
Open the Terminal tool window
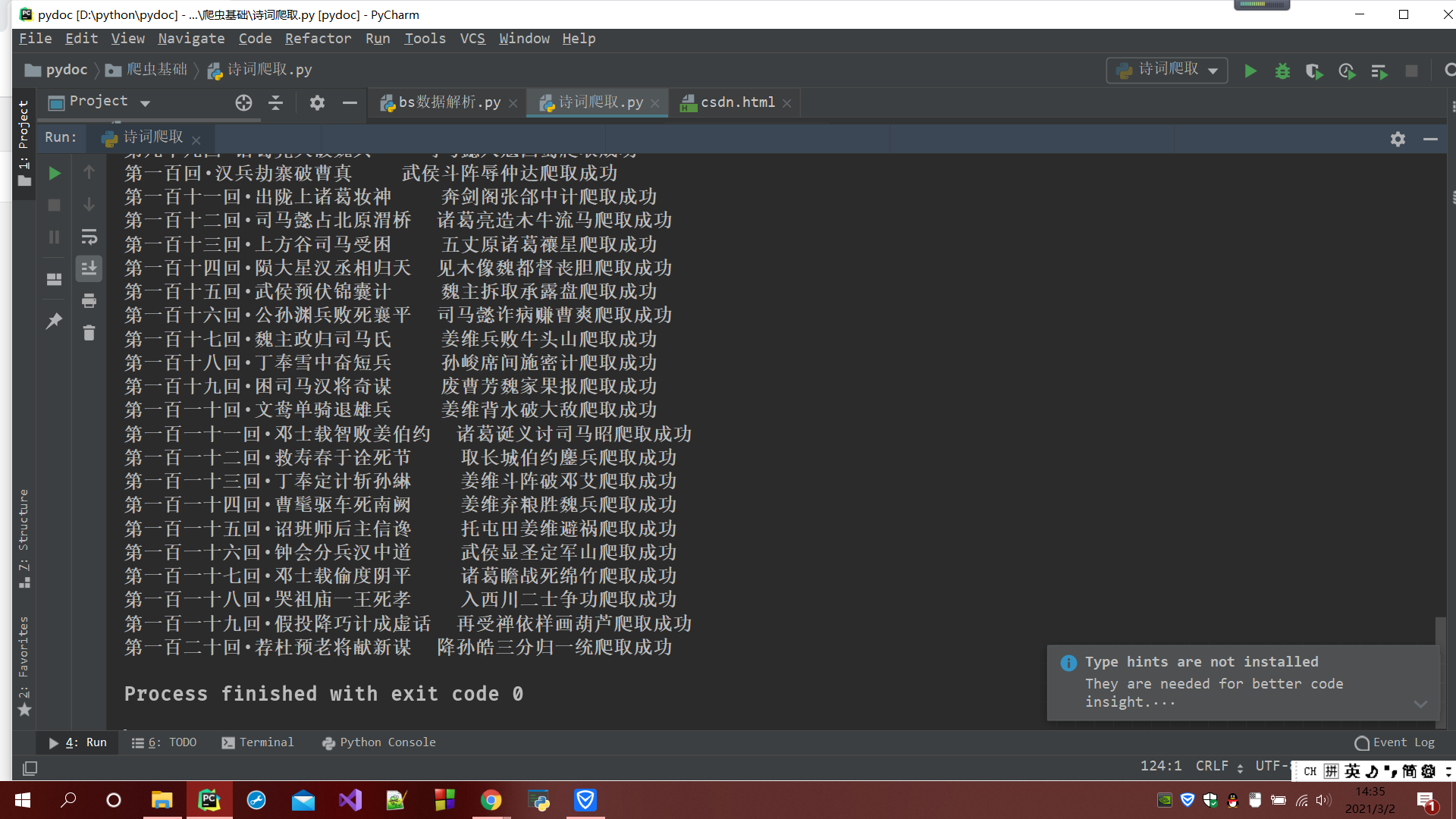pyautogui.click(x=258, y=742)
